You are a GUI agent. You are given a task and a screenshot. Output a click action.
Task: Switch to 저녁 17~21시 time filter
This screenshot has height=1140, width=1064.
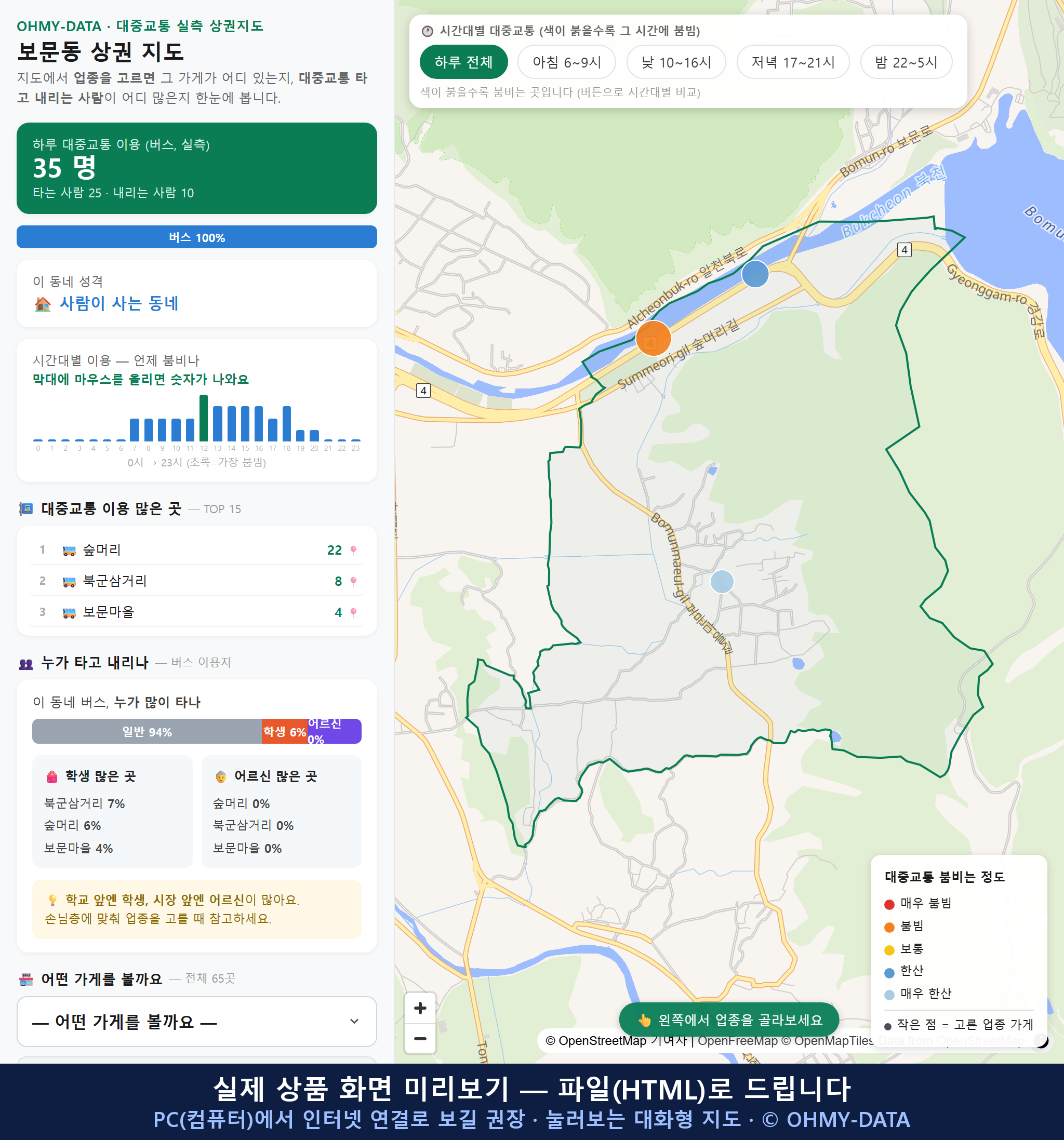pos(792,62)
